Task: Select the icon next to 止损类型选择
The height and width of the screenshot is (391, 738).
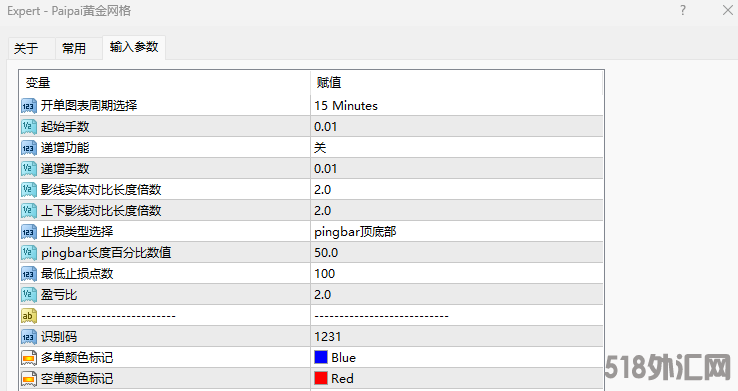Action: point(29,231)
